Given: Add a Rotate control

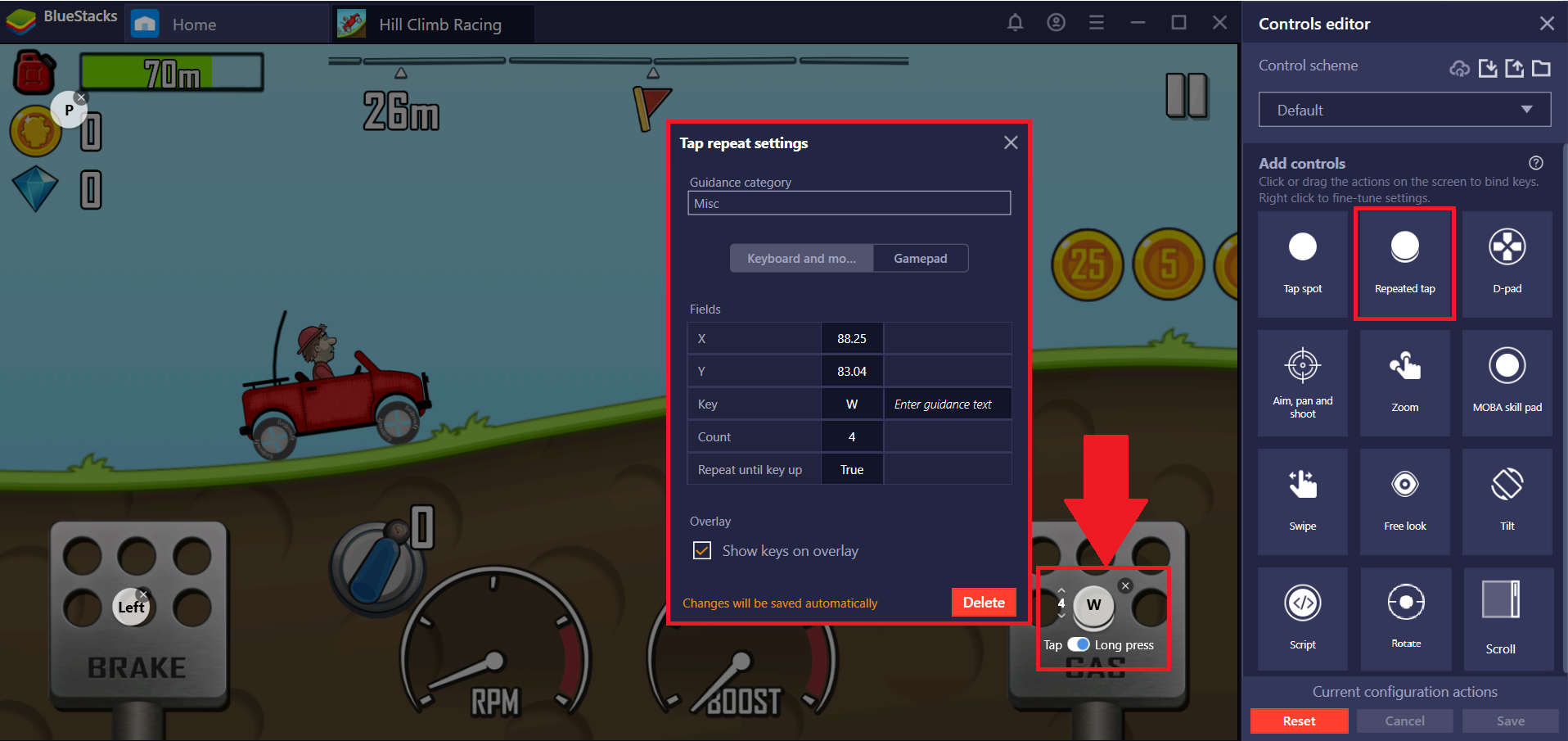Looking at the screenshot, I should (x=1404, y=619).
